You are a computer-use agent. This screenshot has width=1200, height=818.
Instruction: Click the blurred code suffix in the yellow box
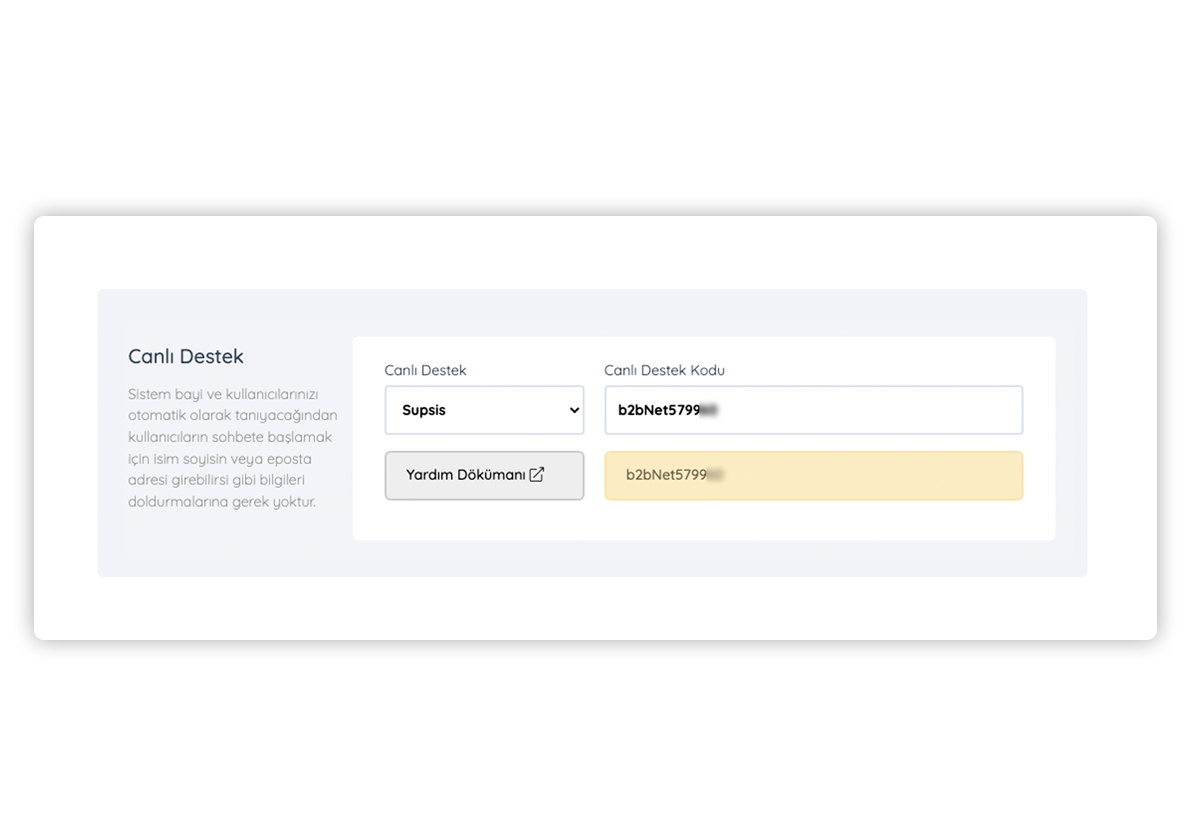click(715, 475)
